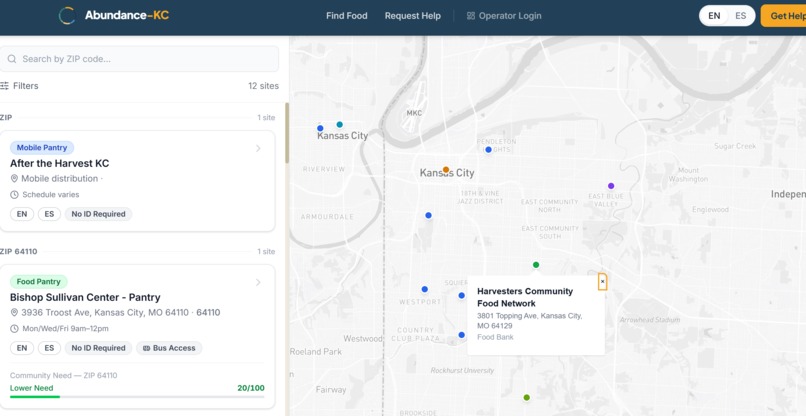Image resolution: width=806 pixels, height=416 pixels.
Task: Click the filter sliders icon
Action: [5, 86]
